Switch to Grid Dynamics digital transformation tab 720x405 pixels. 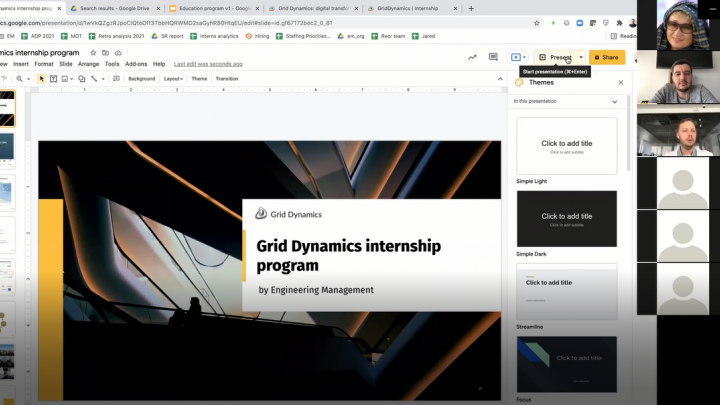tap(314, 8)
